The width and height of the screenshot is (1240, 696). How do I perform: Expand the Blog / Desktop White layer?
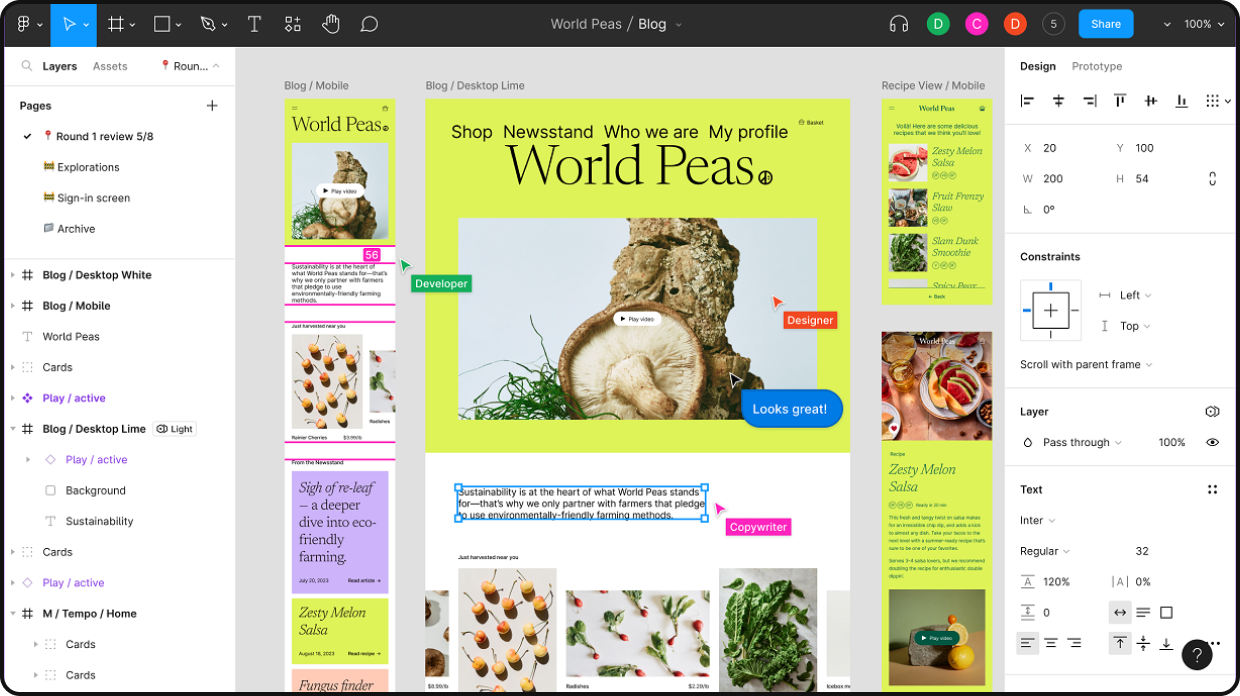pos(12,275)
